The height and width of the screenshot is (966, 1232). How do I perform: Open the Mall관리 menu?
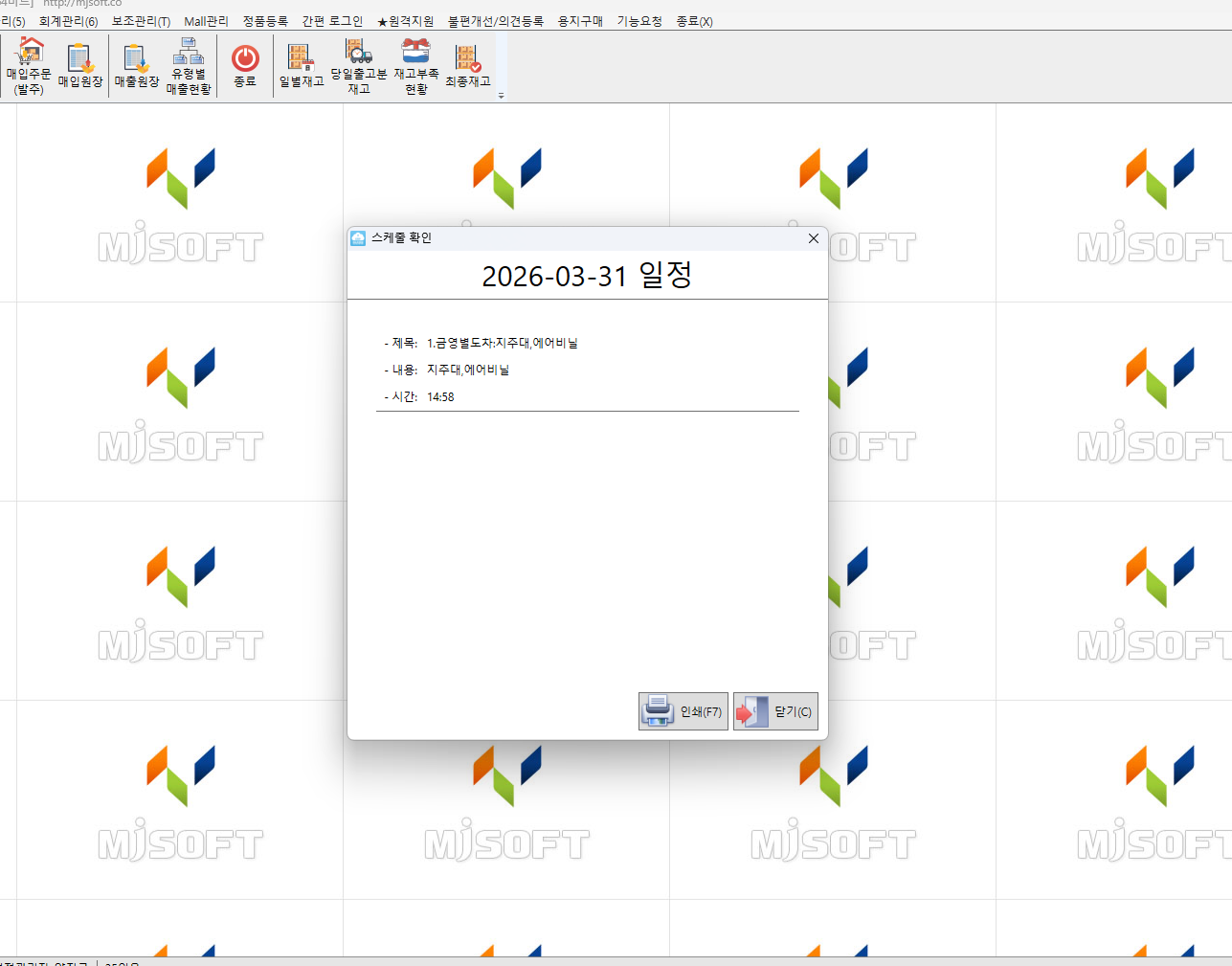point(206,21)
